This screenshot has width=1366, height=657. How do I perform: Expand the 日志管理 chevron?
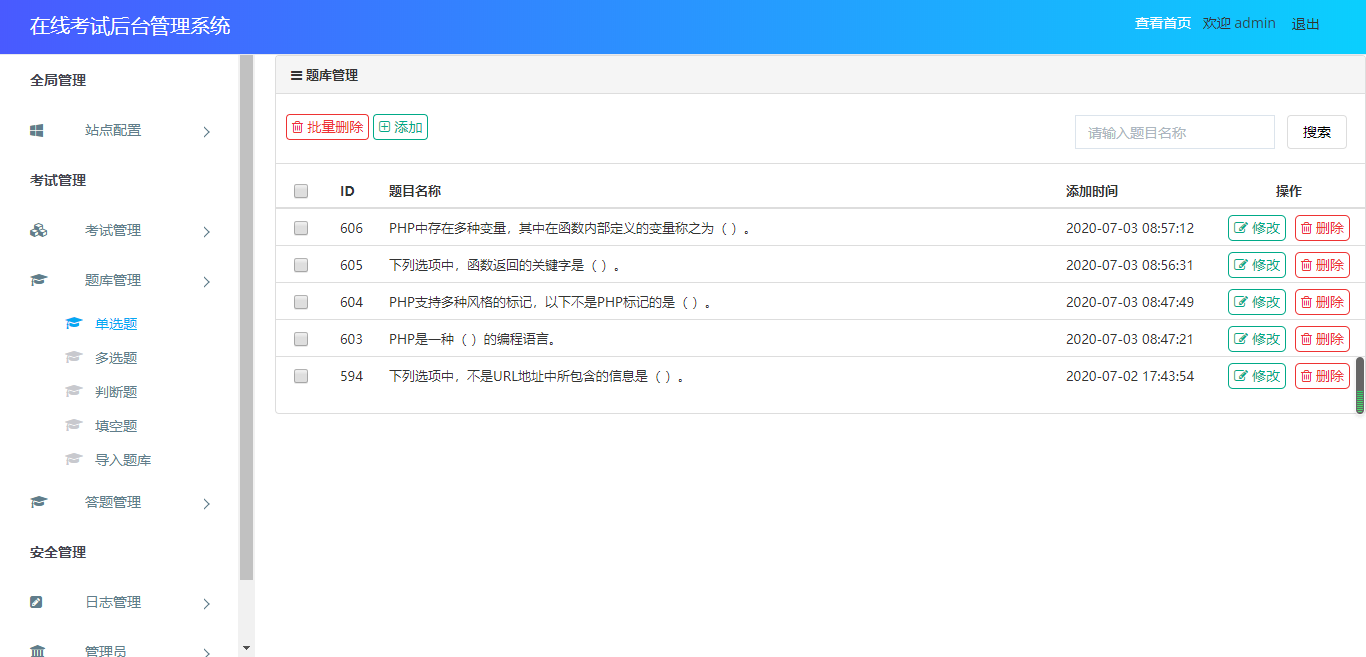coord(207,603)
